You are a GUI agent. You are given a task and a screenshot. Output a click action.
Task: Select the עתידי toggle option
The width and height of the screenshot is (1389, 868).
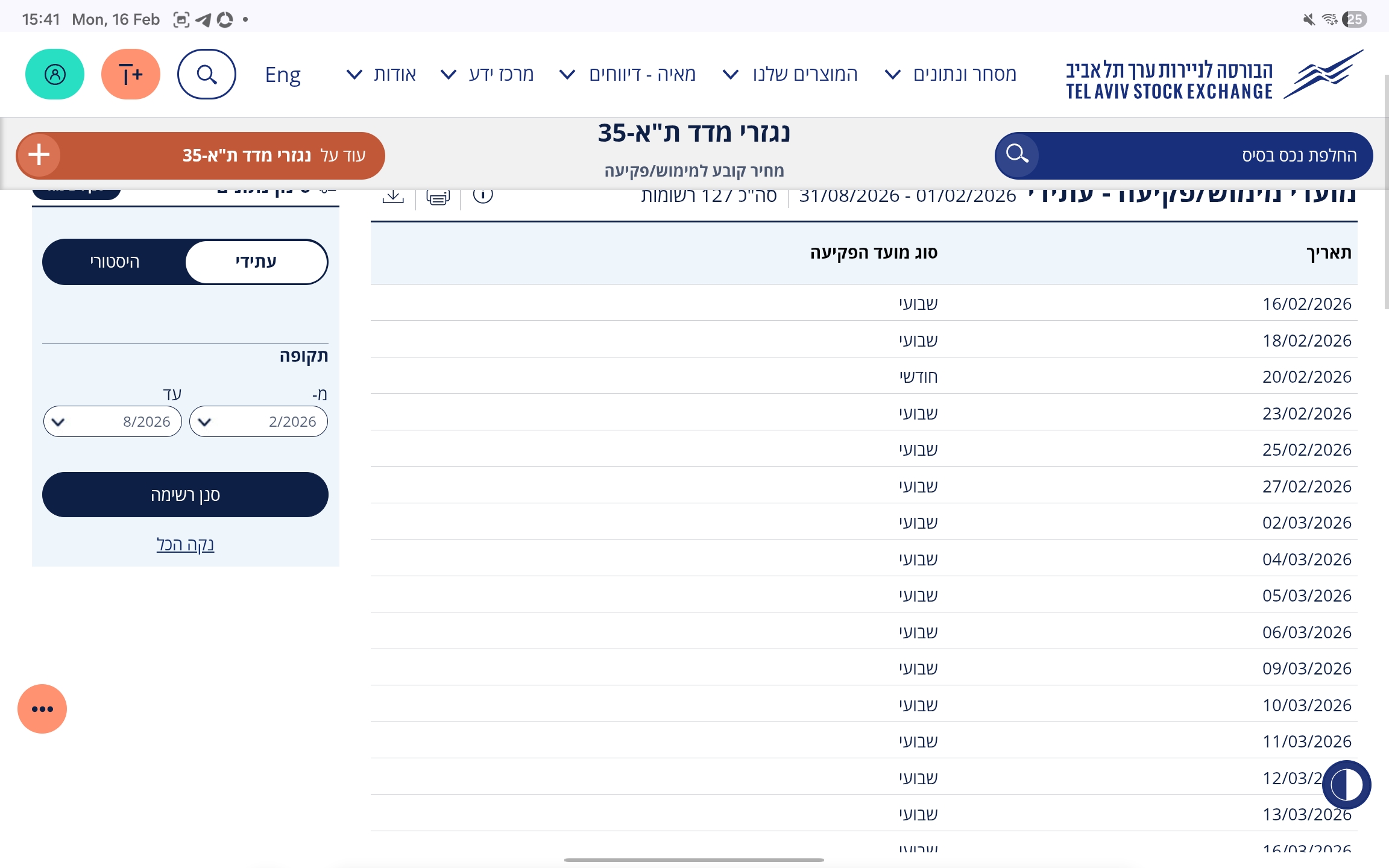[x=256, y=262]
